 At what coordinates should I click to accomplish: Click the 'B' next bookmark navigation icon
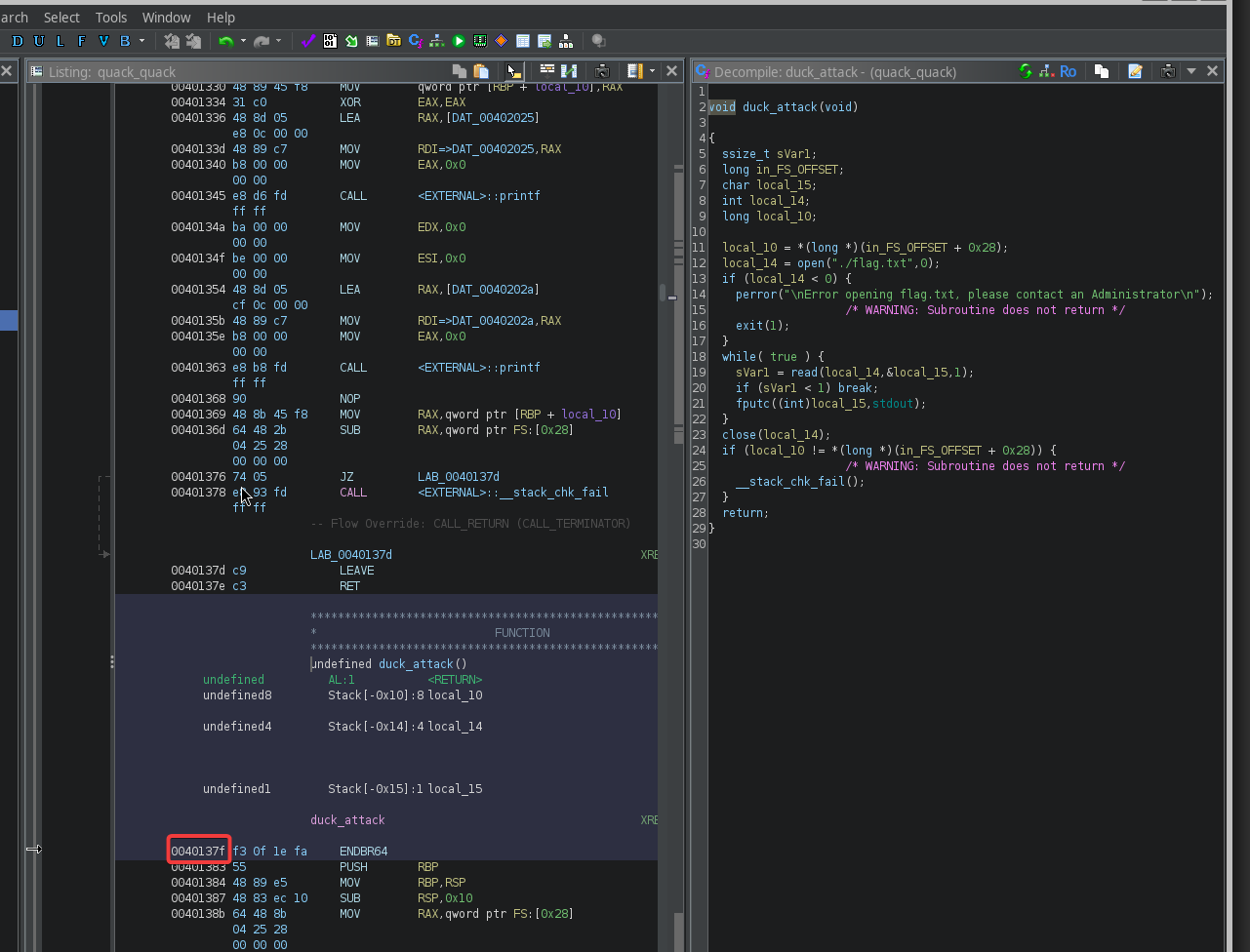(125, 41)
